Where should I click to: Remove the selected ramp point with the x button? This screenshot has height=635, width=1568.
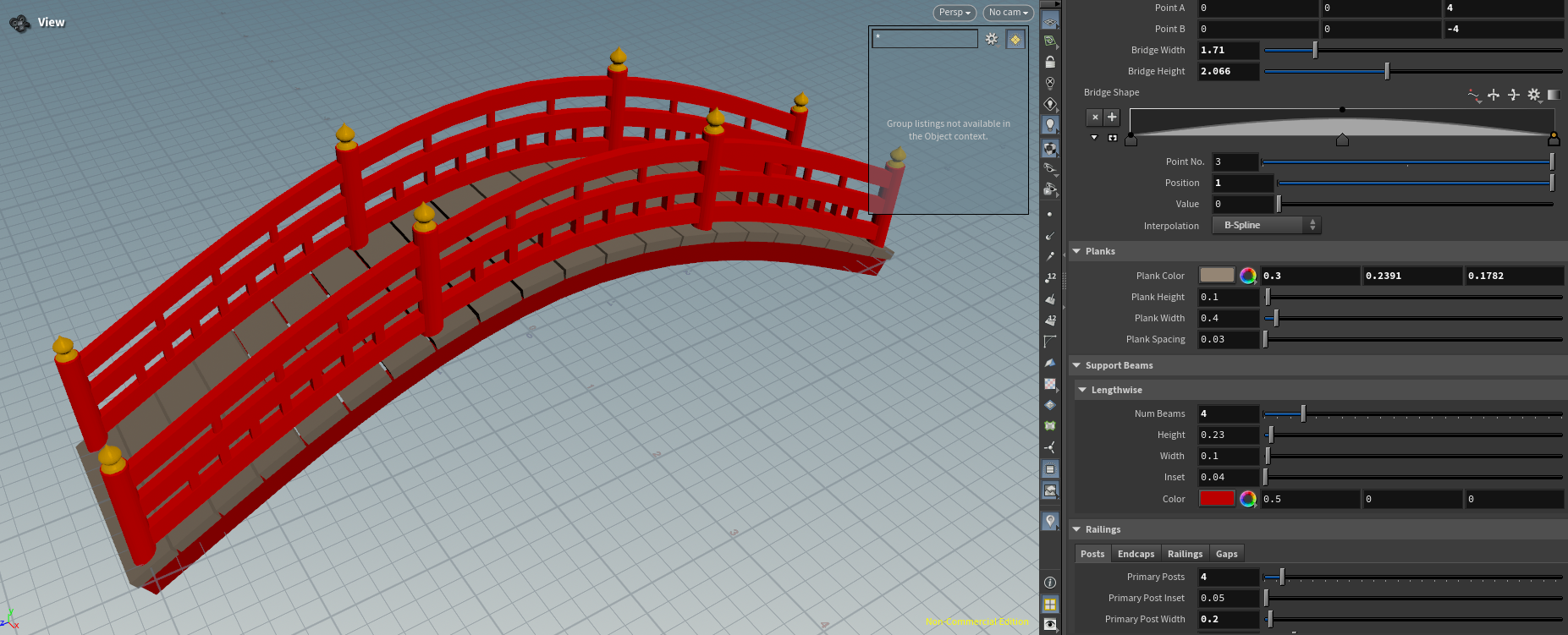click(x=1095, y=118)
